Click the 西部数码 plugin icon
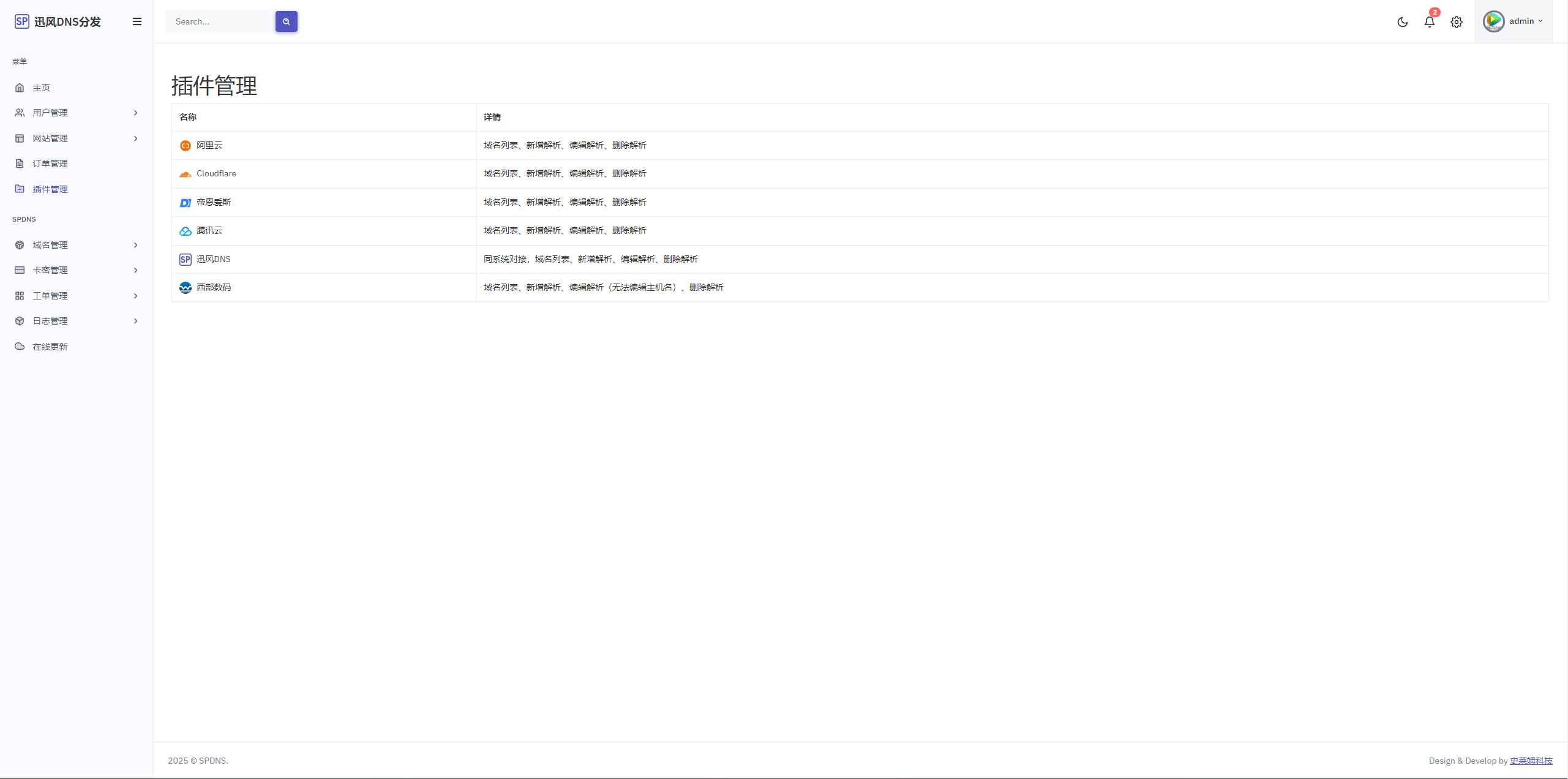The image size is (1568, 779). (x=184, y=288)
